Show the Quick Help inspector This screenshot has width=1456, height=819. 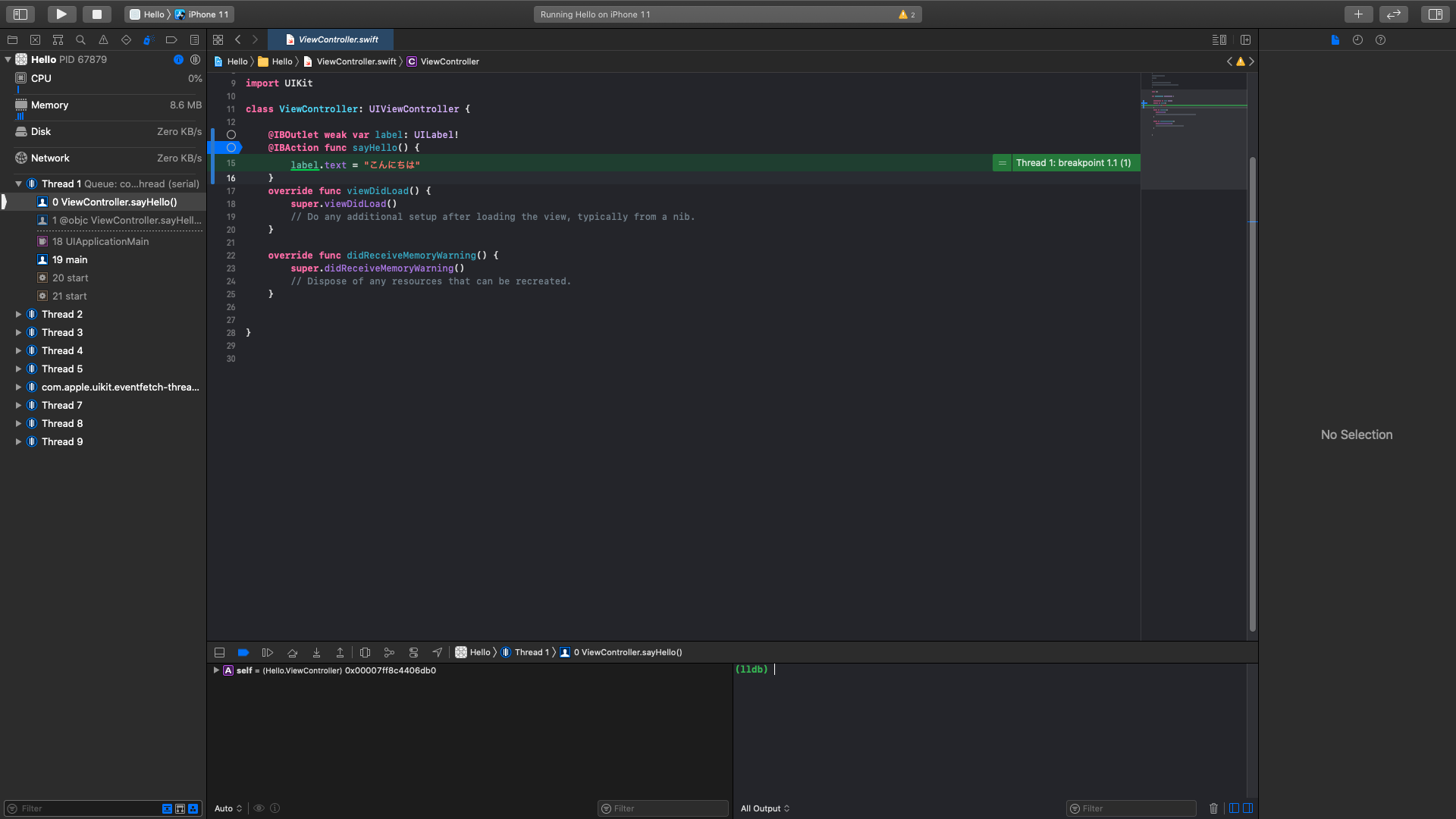point(1380,39)
